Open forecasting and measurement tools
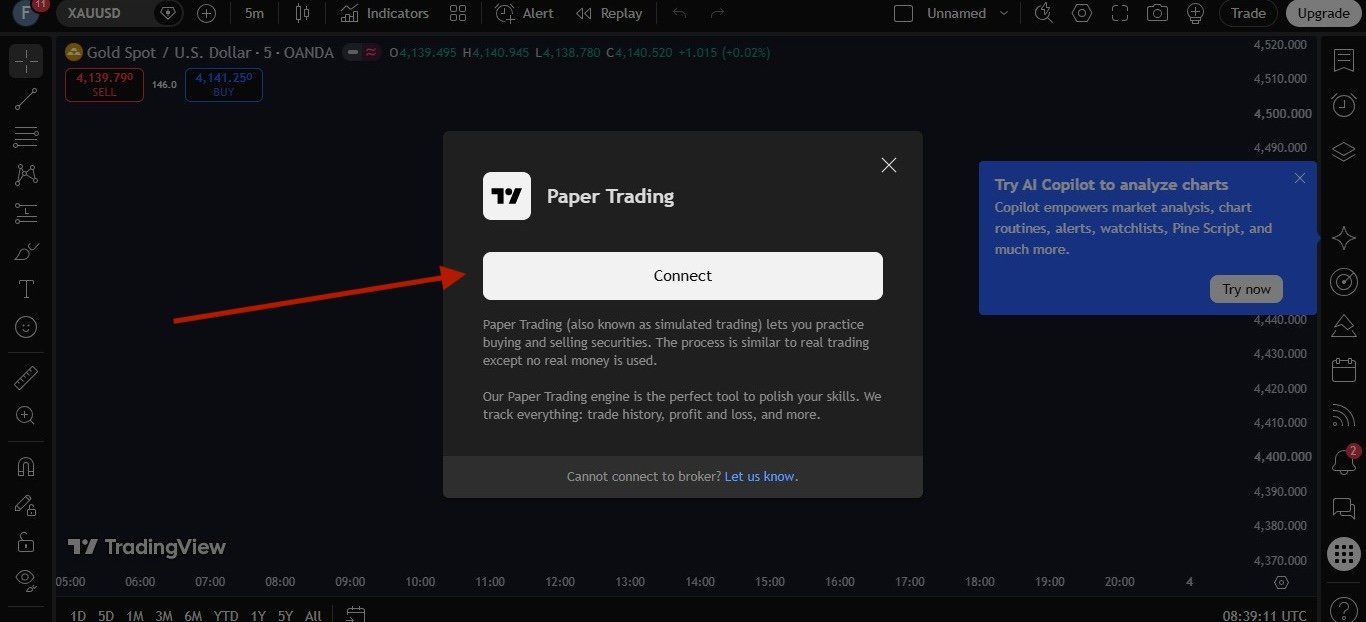This screenshot has height=622, width=1366. (26, 212)
